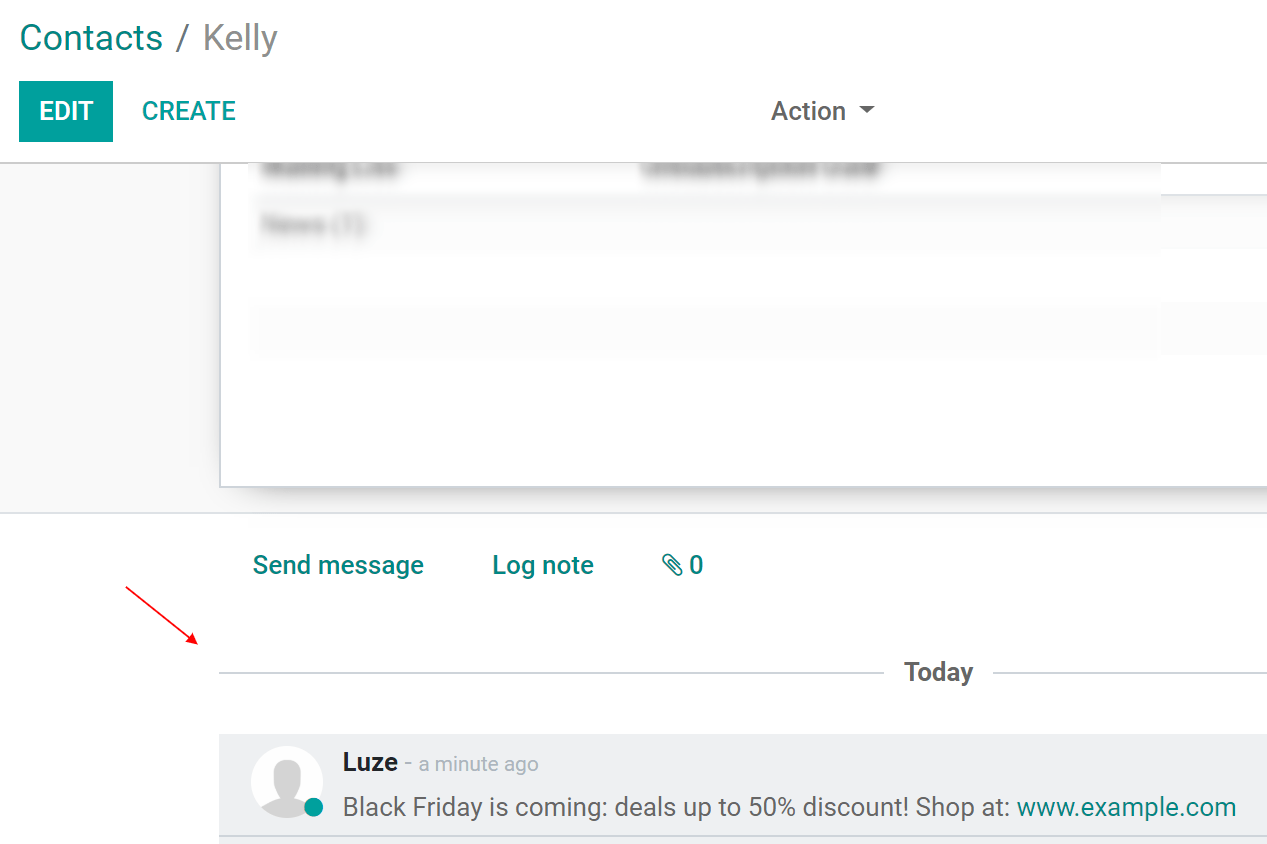This screenshot has height=844, width=1267.
Task: Click the caret arrow beside Action
Action: (867, 110)
